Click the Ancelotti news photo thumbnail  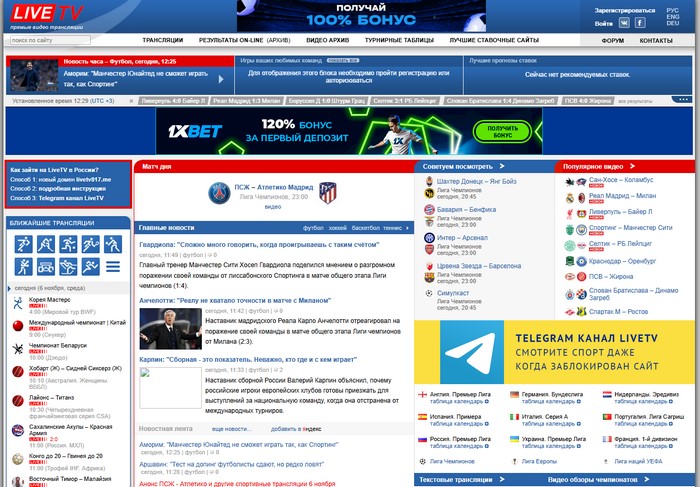click(x=171, y=329)
